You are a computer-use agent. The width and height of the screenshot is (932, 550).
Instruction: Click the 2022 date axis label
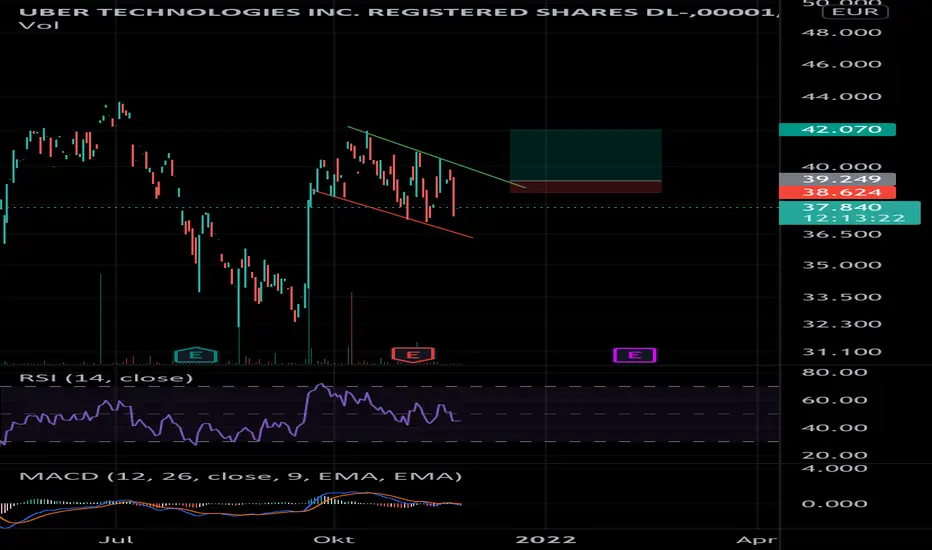[546, 539]
